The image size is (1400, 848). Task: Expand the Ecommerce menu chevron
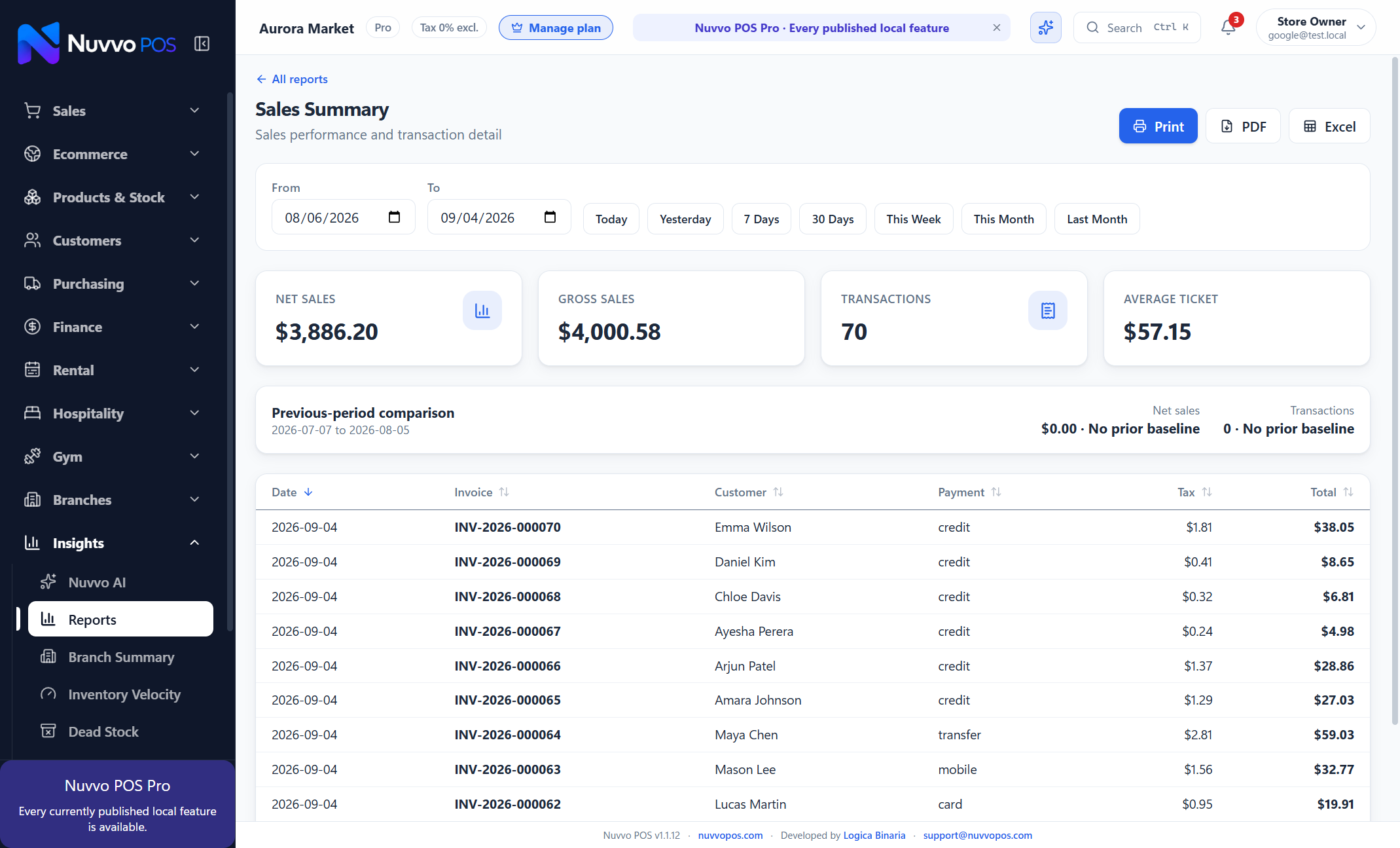pyautogui.click(x=194, y=154)
